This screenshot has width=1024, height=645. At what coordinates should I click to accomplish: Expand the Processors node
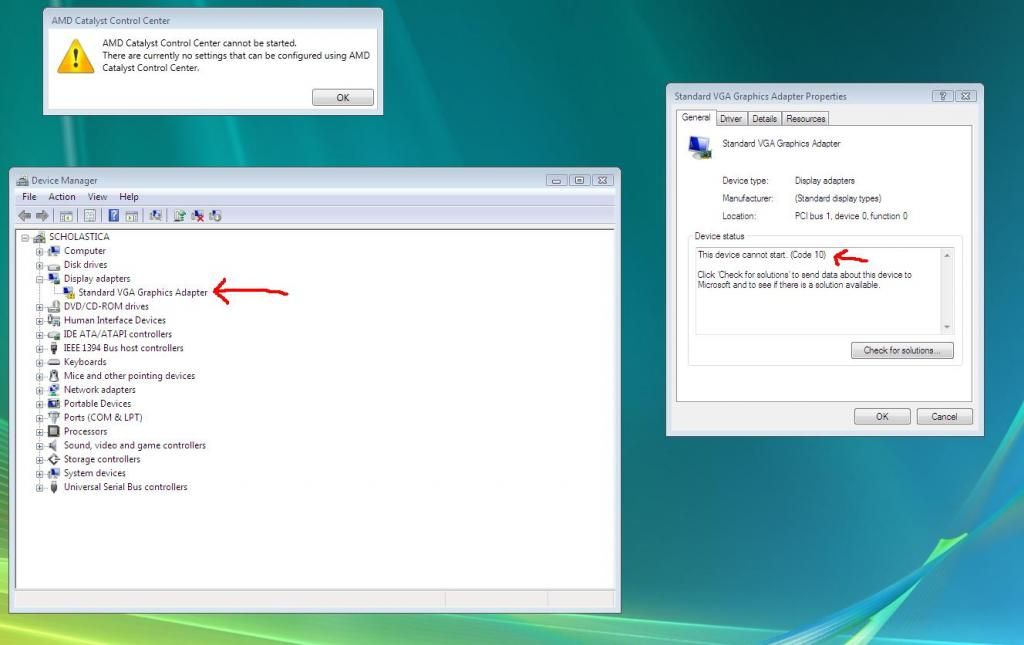pyautogui.click(x=39, y=432)
